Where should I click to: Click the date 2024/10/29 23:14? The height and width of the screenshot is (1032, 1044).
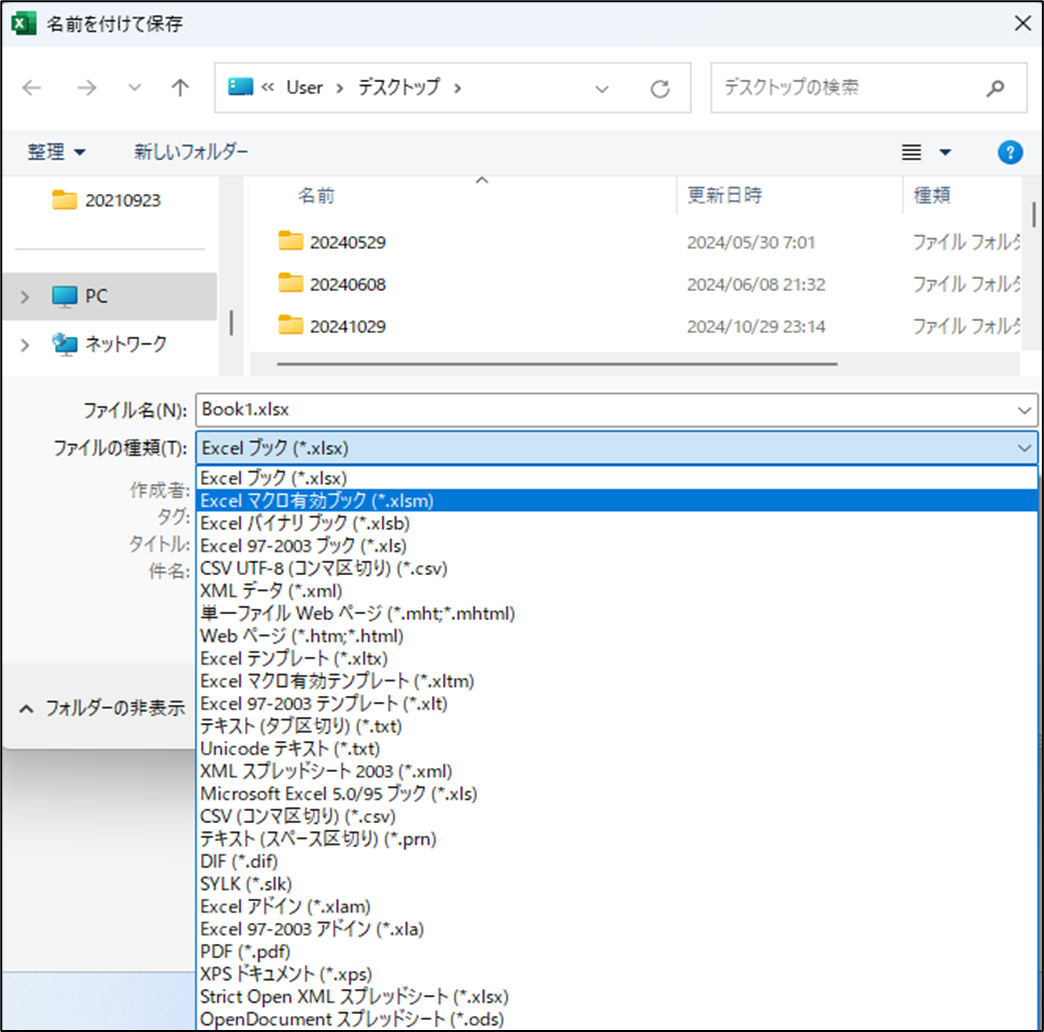point(756,326)
